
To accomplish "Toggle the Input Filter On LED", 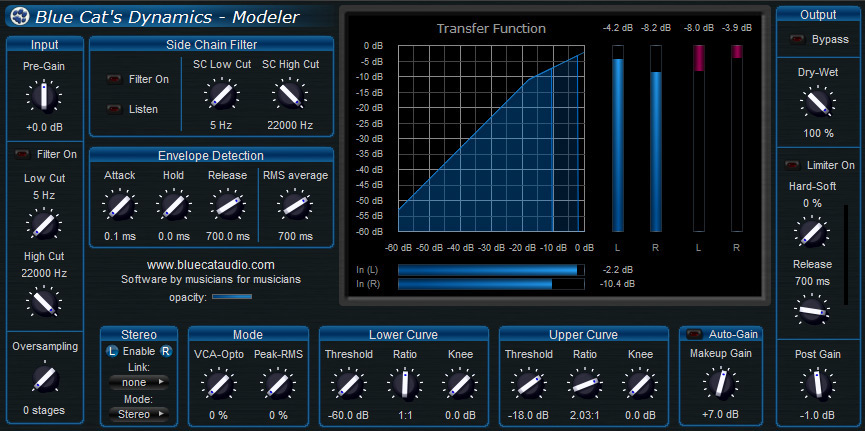I will (x=23, y=155).
